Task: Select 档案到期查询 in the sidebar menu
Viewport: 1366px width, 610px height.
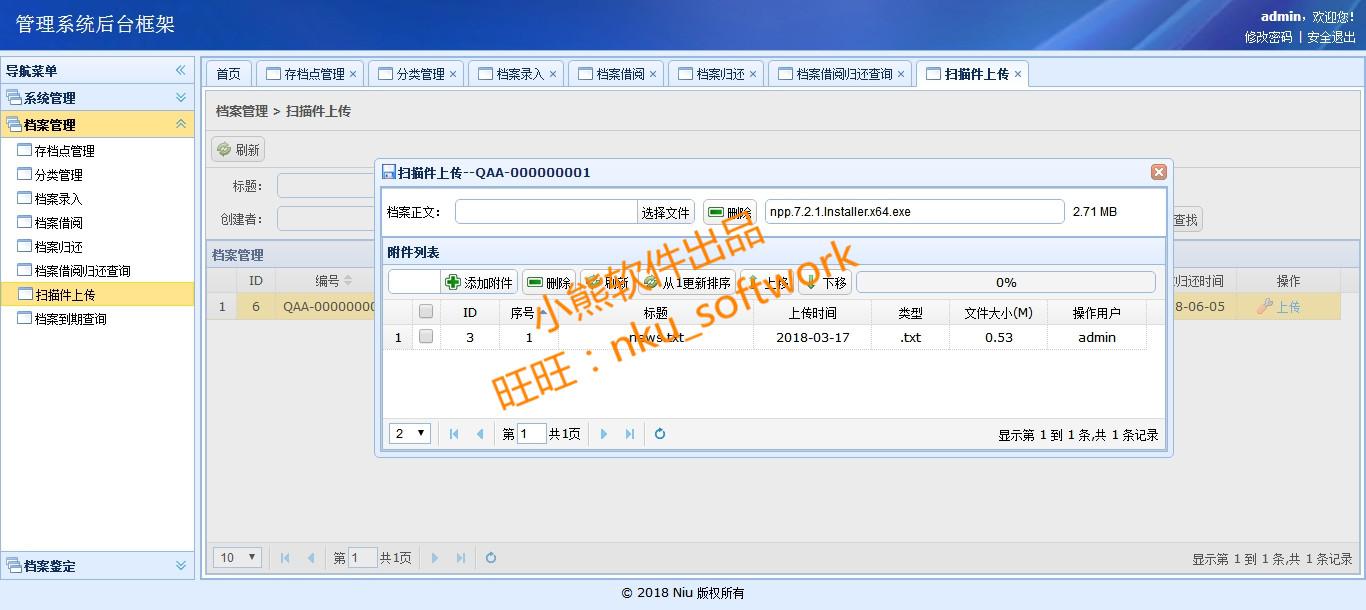Action: coord(70,319)
